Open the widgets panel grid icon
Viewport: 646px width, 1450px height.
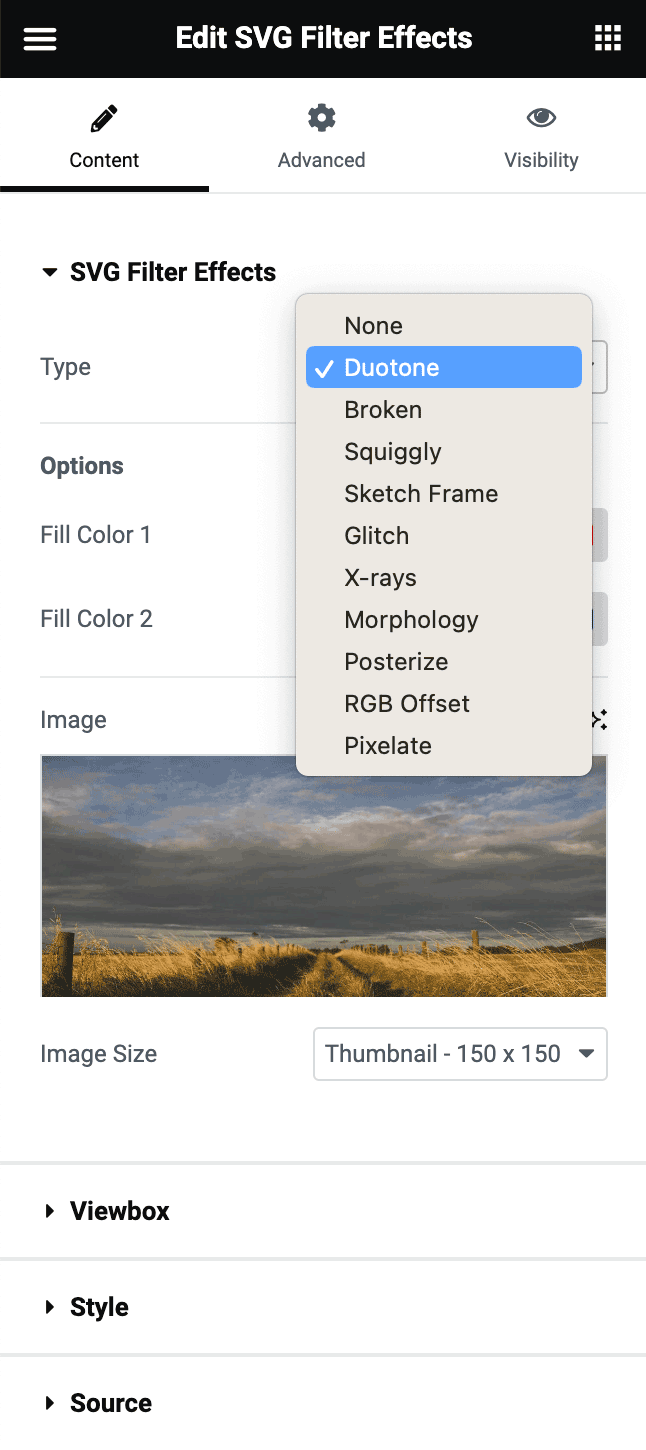(x=607, y=38)
